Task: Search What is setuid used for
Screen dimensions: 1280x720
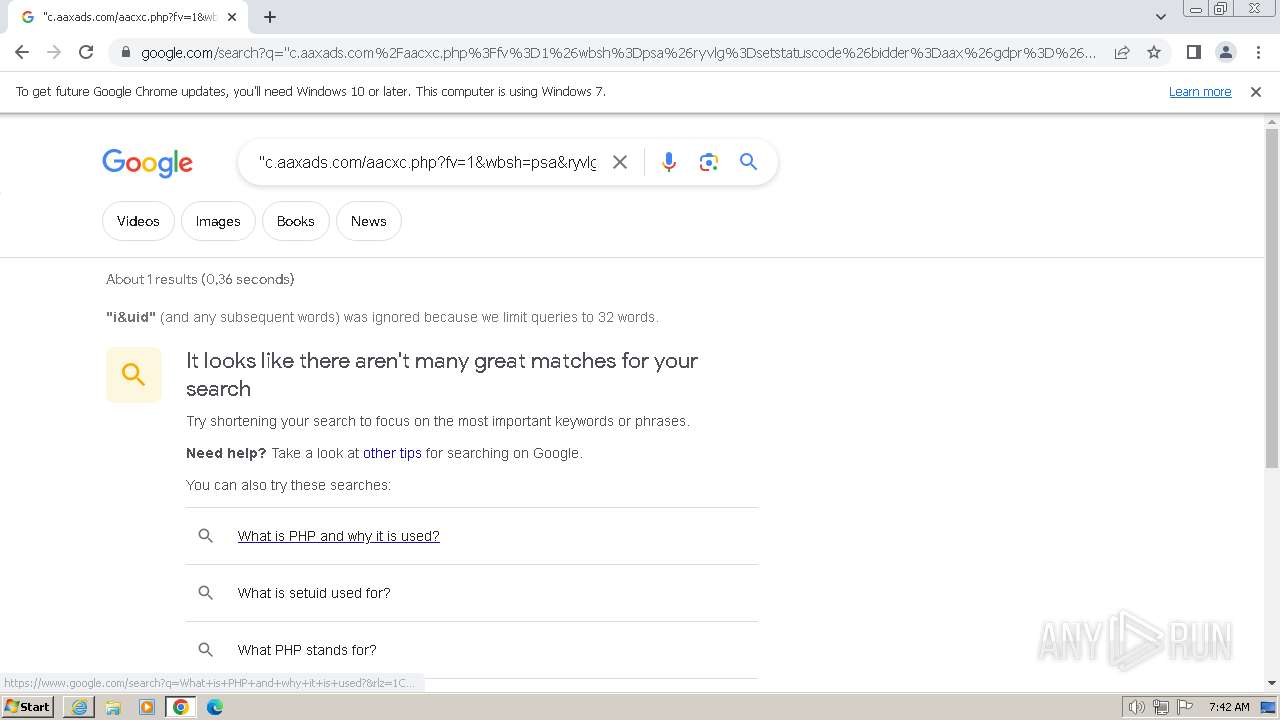Action: click(314, 593)
